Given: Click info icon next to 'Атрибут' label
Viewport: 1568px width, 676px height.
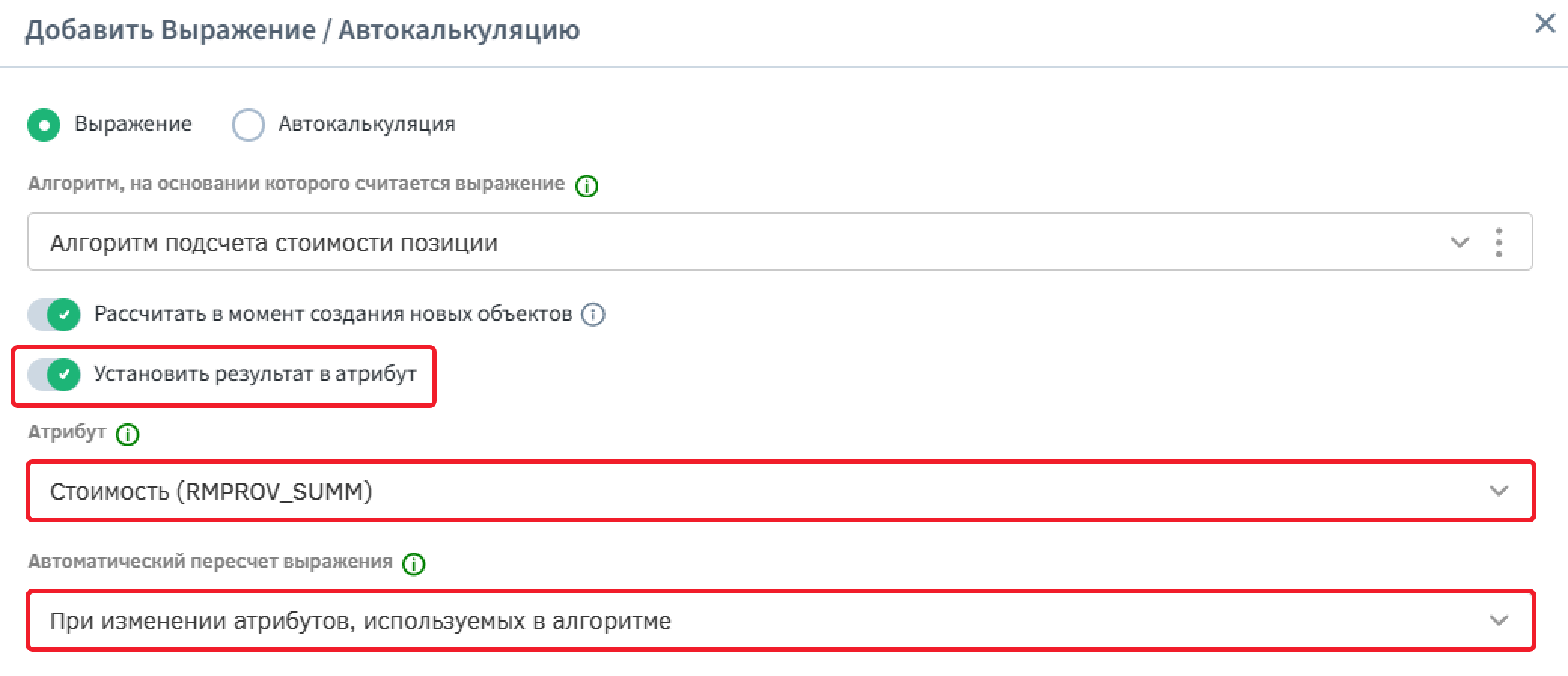Looking at the screenshot, I should tap(127, 434).
